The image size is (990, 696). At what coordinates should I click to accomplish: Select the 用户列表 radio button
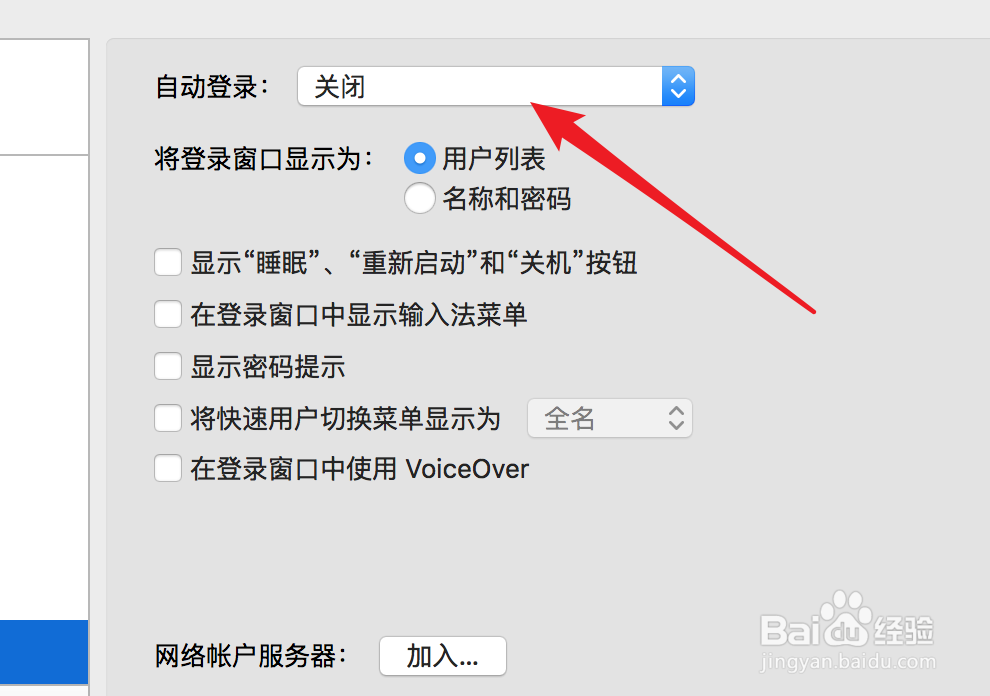pyautogui.click(x=420, y=158)
